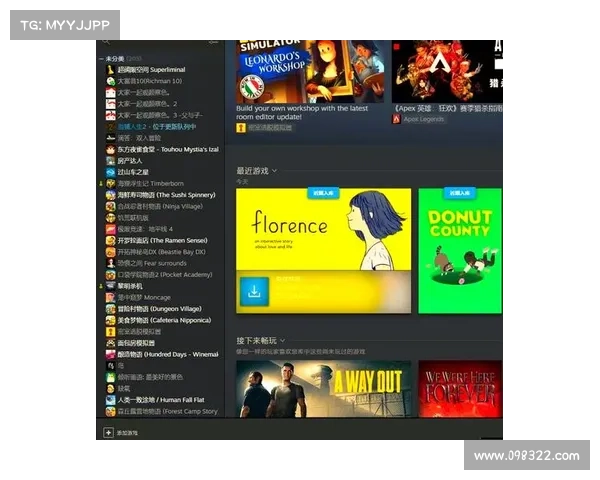Screen dimensions: 600x480
Task: Click the 添加游戏 button label
Action: pos(127,433)
